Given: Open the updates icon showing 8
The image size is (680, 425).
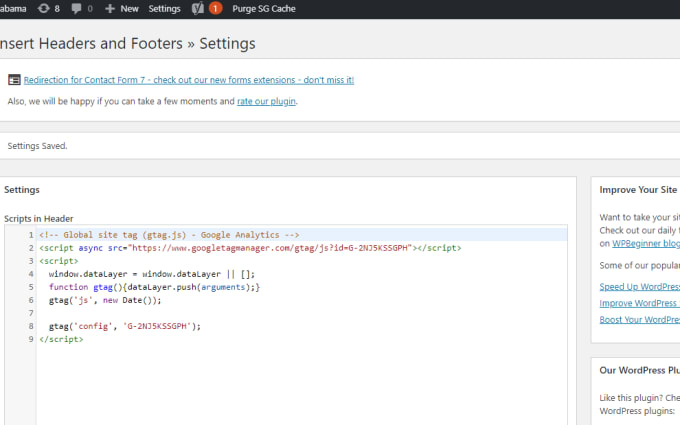Looking at the screenshot, I should (x=48, y=8).
